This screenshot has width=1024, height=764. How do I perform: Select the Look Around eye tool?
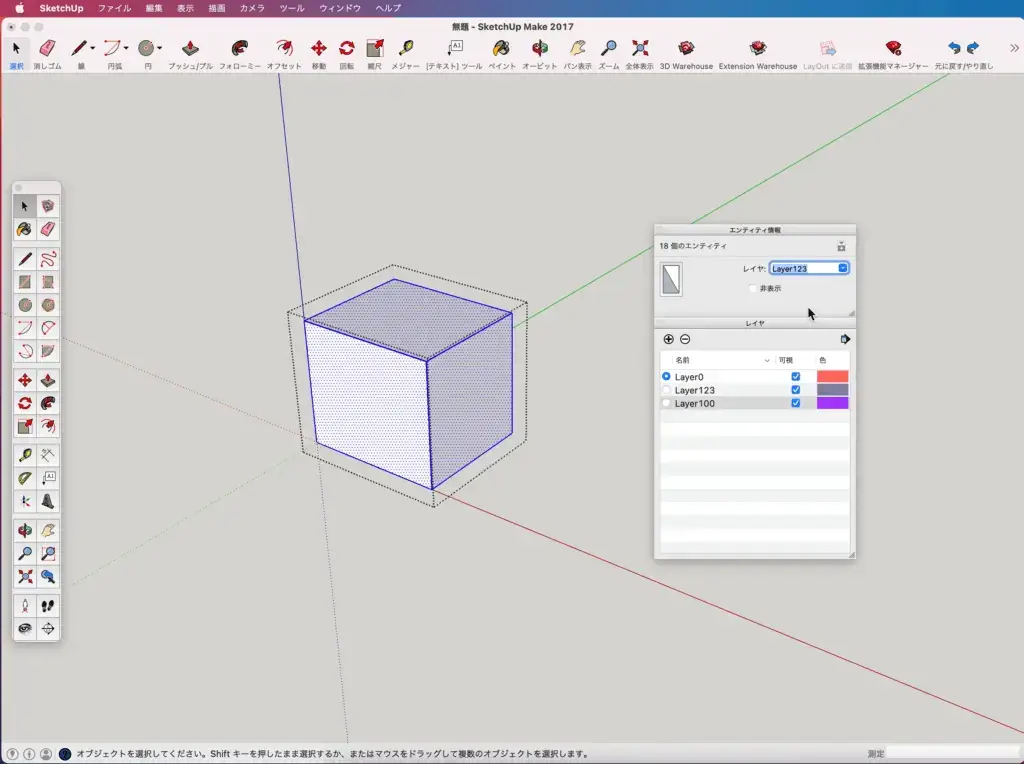click(25, 629)
